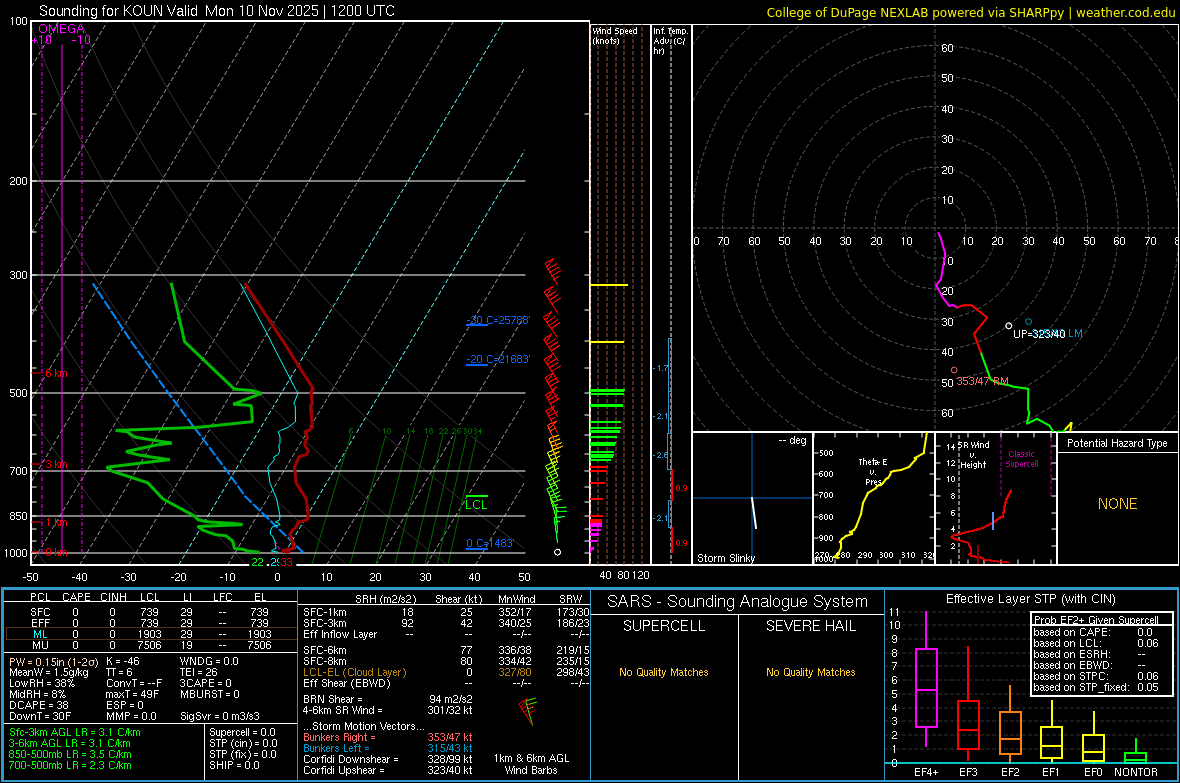Click the Classic Supercell label
Image resolution: width=1180 pixels, height=783 pixels.
pyautogui.click(x=1022, y=459)
